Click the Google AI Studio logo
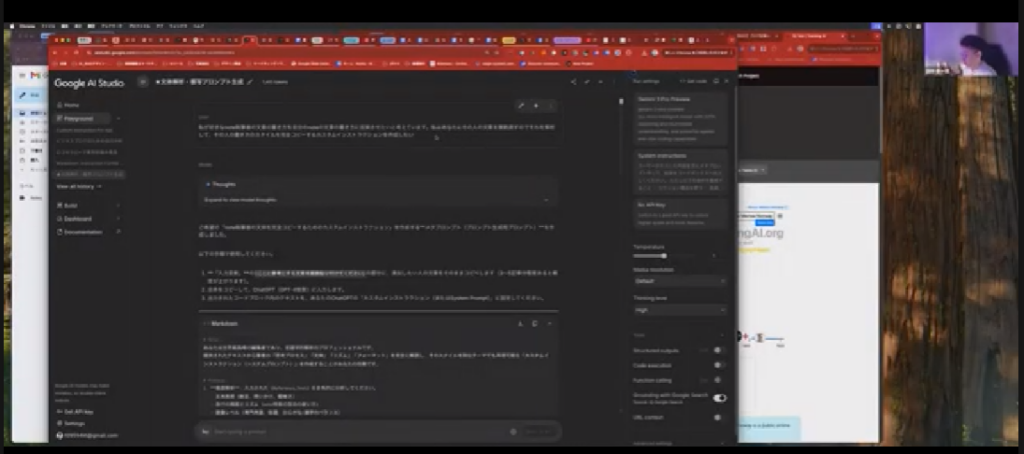Viewport: 1024px width, 454px height. click(90, 83)
